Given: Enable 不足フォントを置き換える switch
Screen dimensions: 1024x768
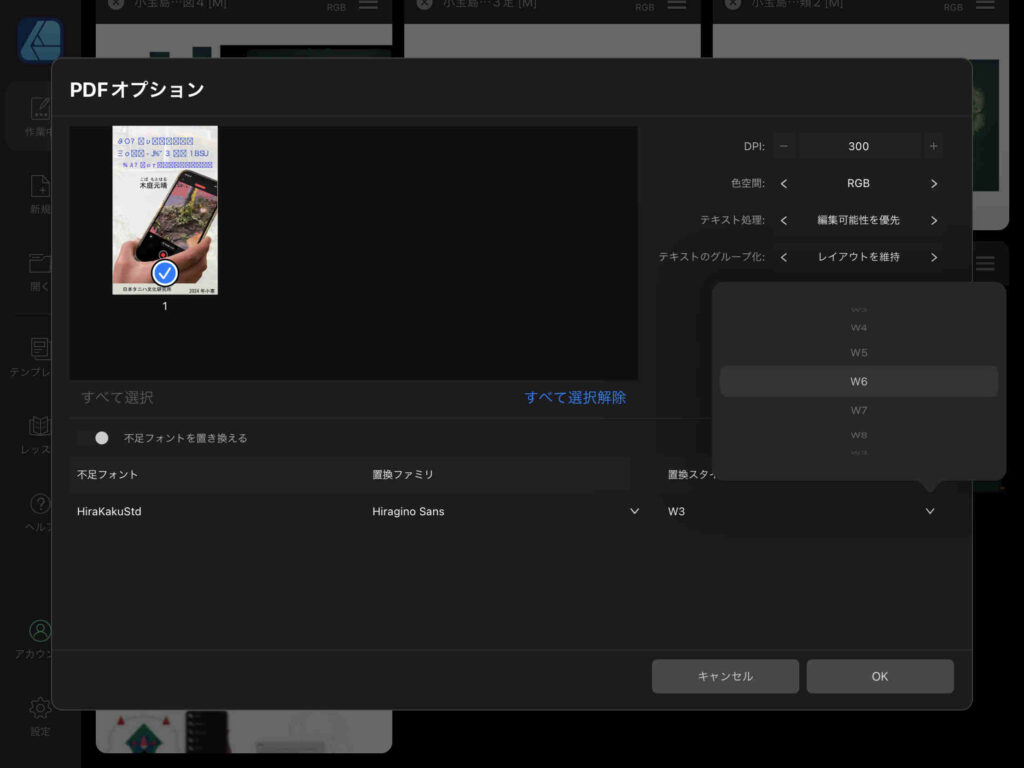Looking at the screenshot, I should point(93,438).
